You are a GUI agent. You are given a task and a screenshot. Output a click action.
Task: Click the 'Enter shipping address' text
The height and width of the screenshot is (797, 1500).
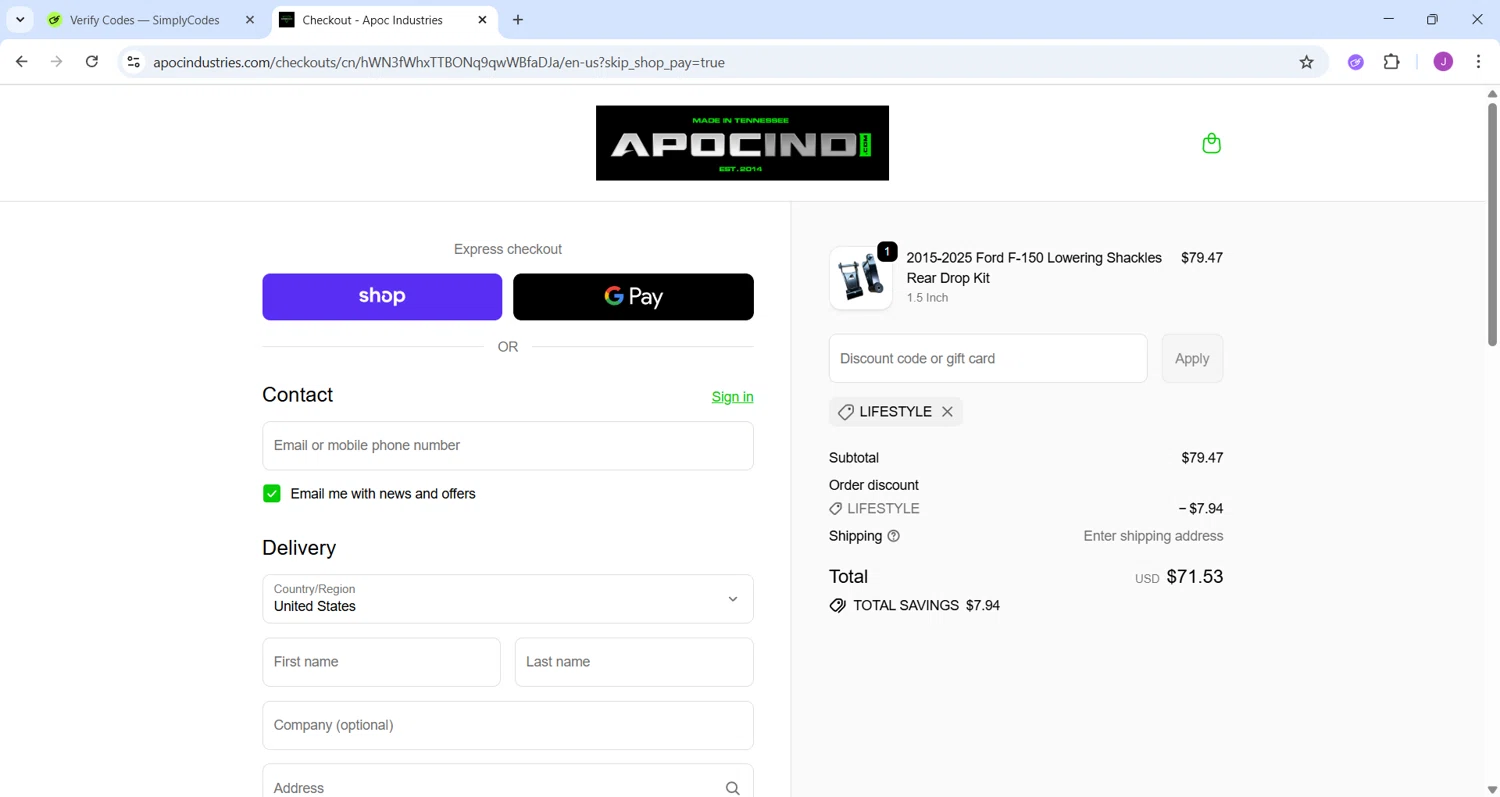point(1153,536)
